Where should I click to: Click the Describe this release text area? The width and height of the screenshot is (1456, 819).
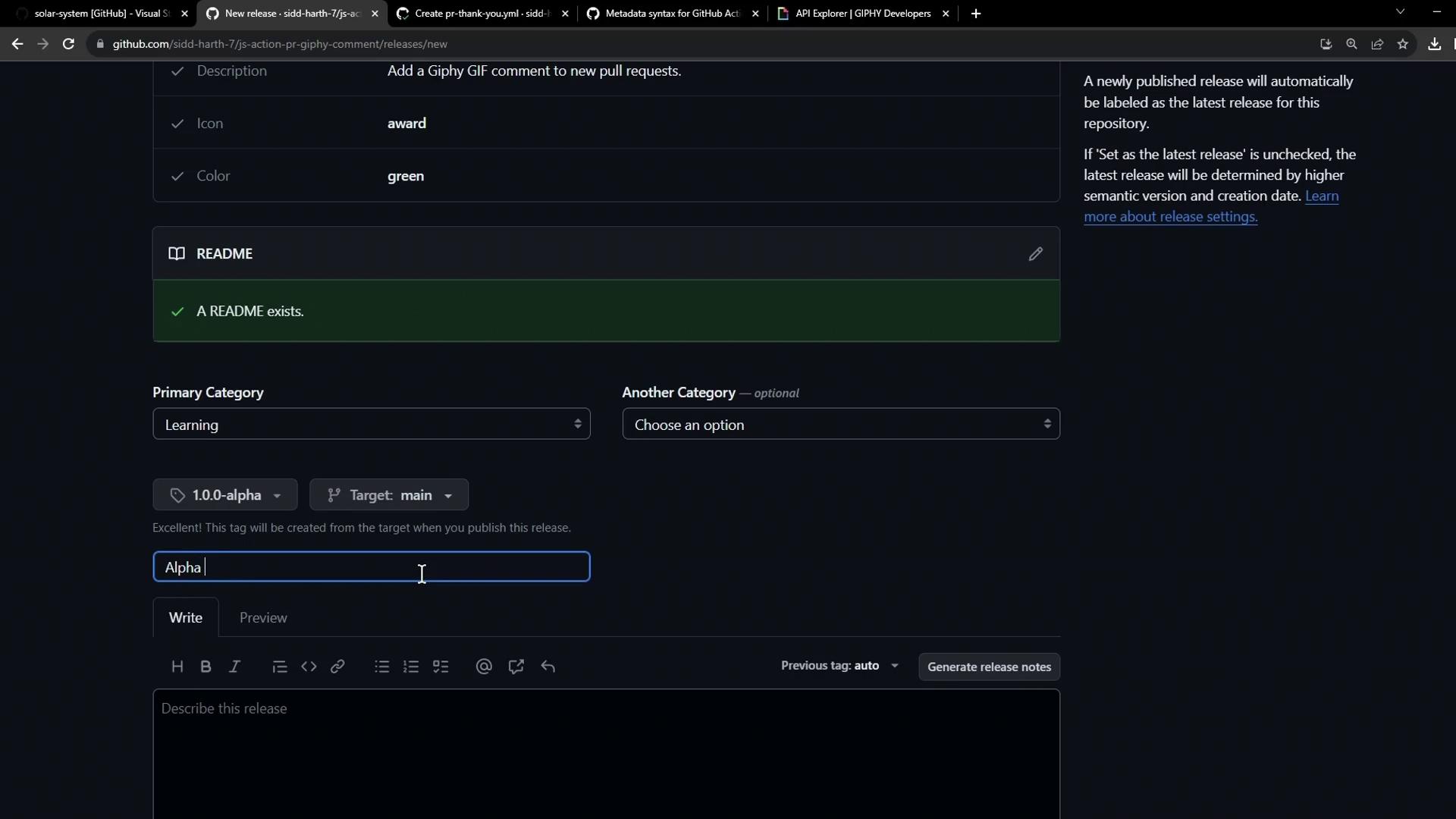pyautogui.click(x=605, y=751)
